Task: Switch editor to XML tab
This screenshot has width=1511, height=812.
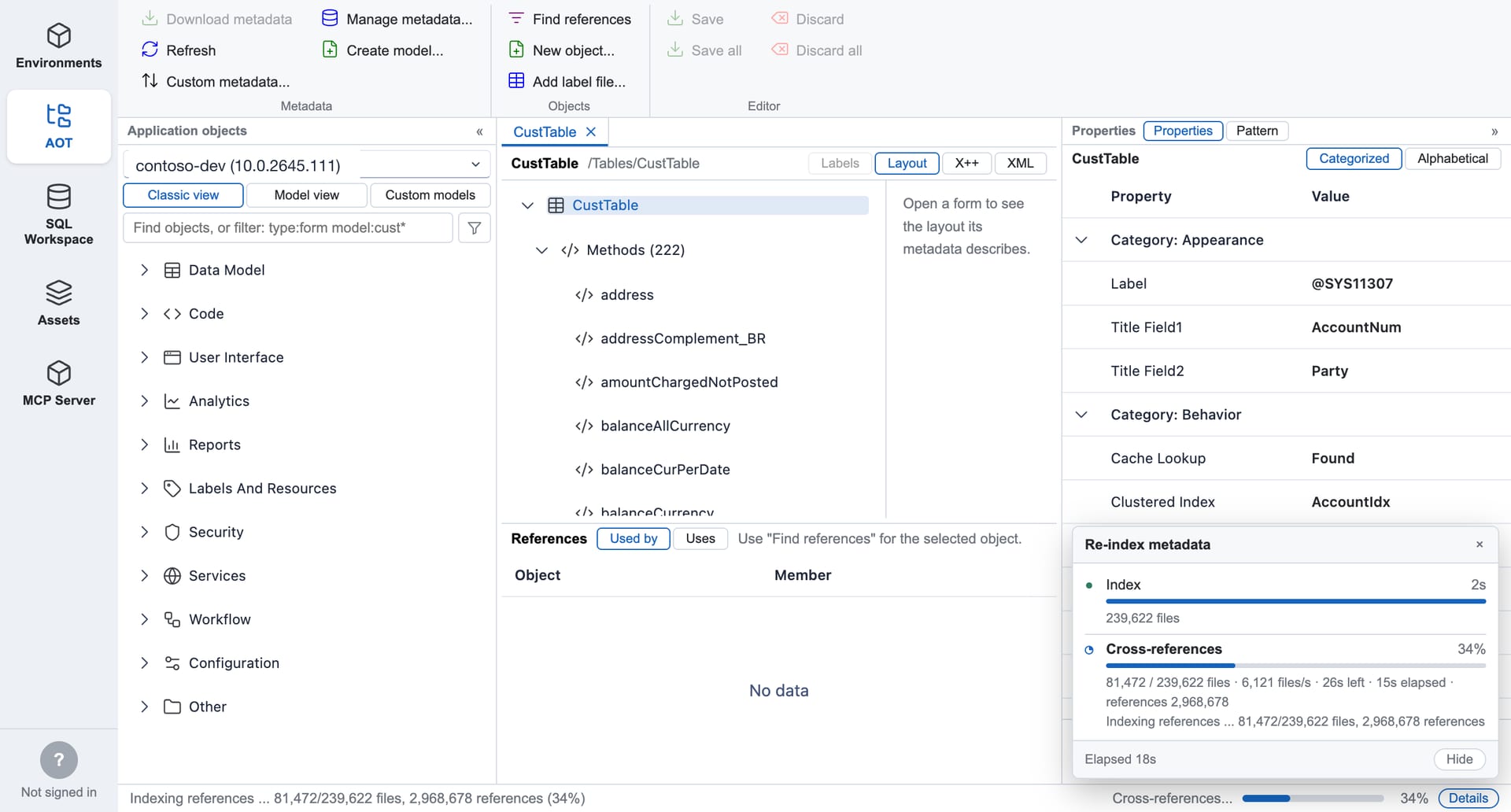Action: pos(1020,163)
